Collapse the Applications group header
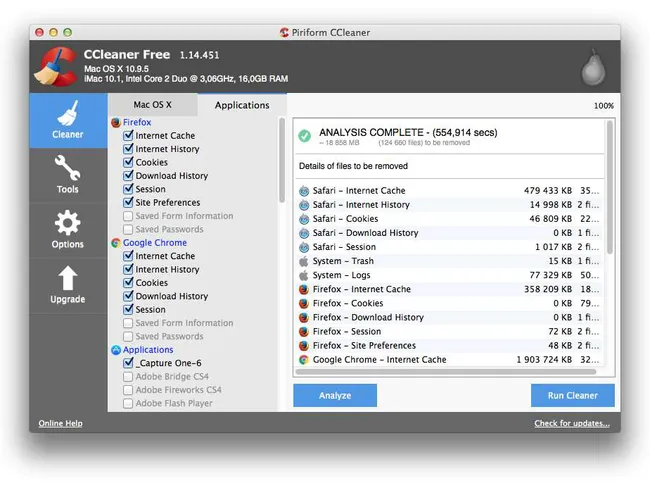This screenshot has height=488, width=650. coord(147,350)
